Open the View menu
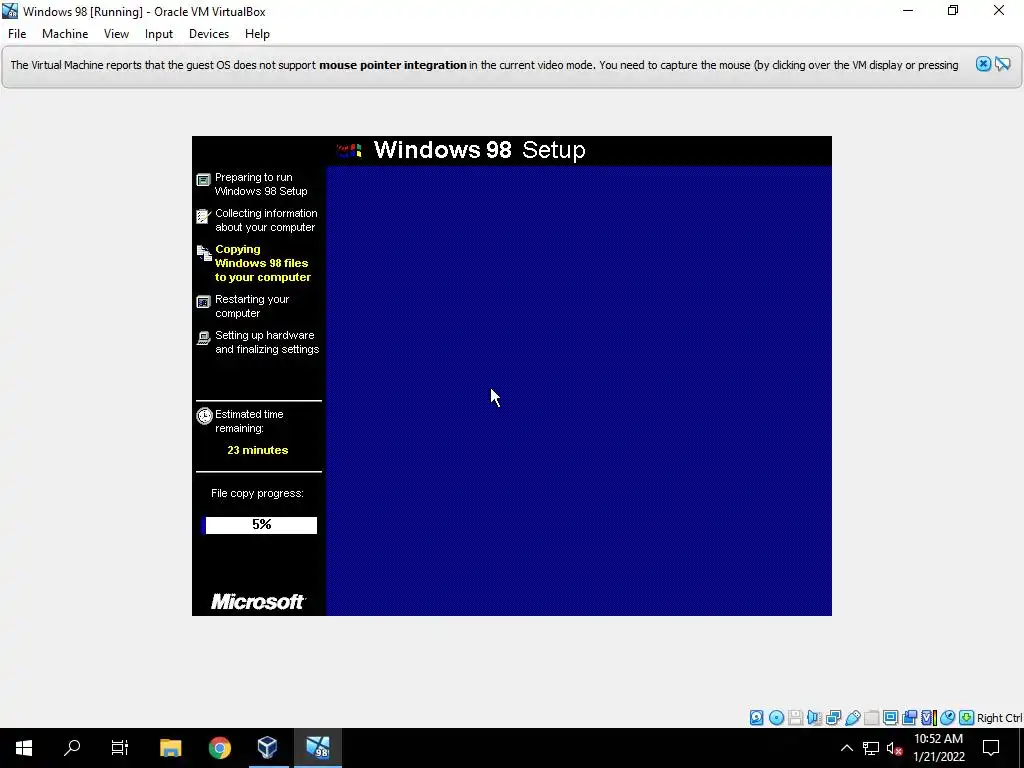The height and width of the screenshot is (768, 1024). point(116,34)
